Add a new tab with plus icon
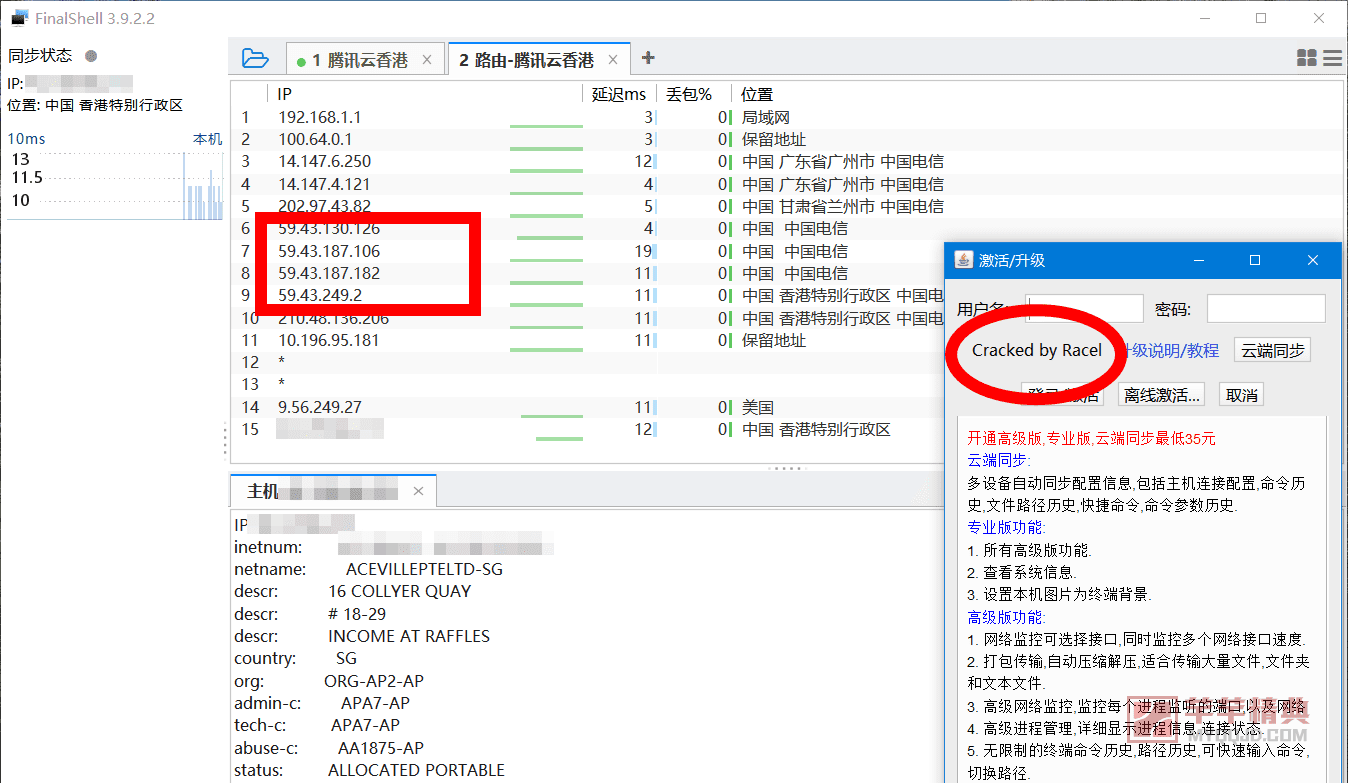This screenshot has width=1348, height=783. 648,58
